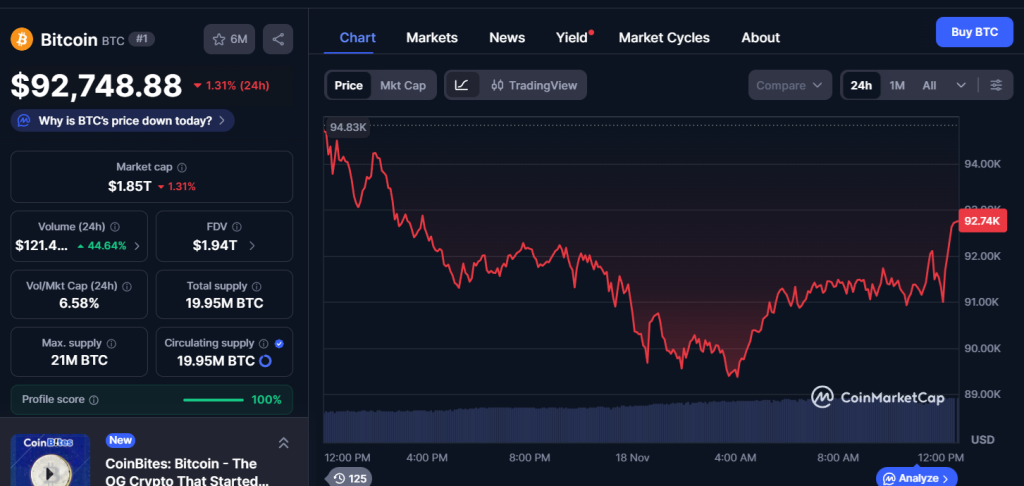Open the 125 history clock badge

click(x=349, y=478)
